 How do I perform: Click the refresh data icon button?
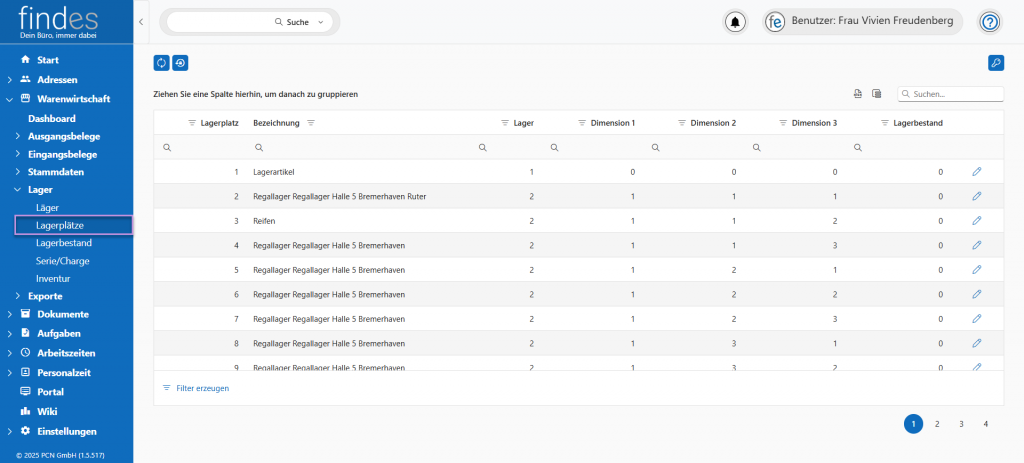coord(161,63)
